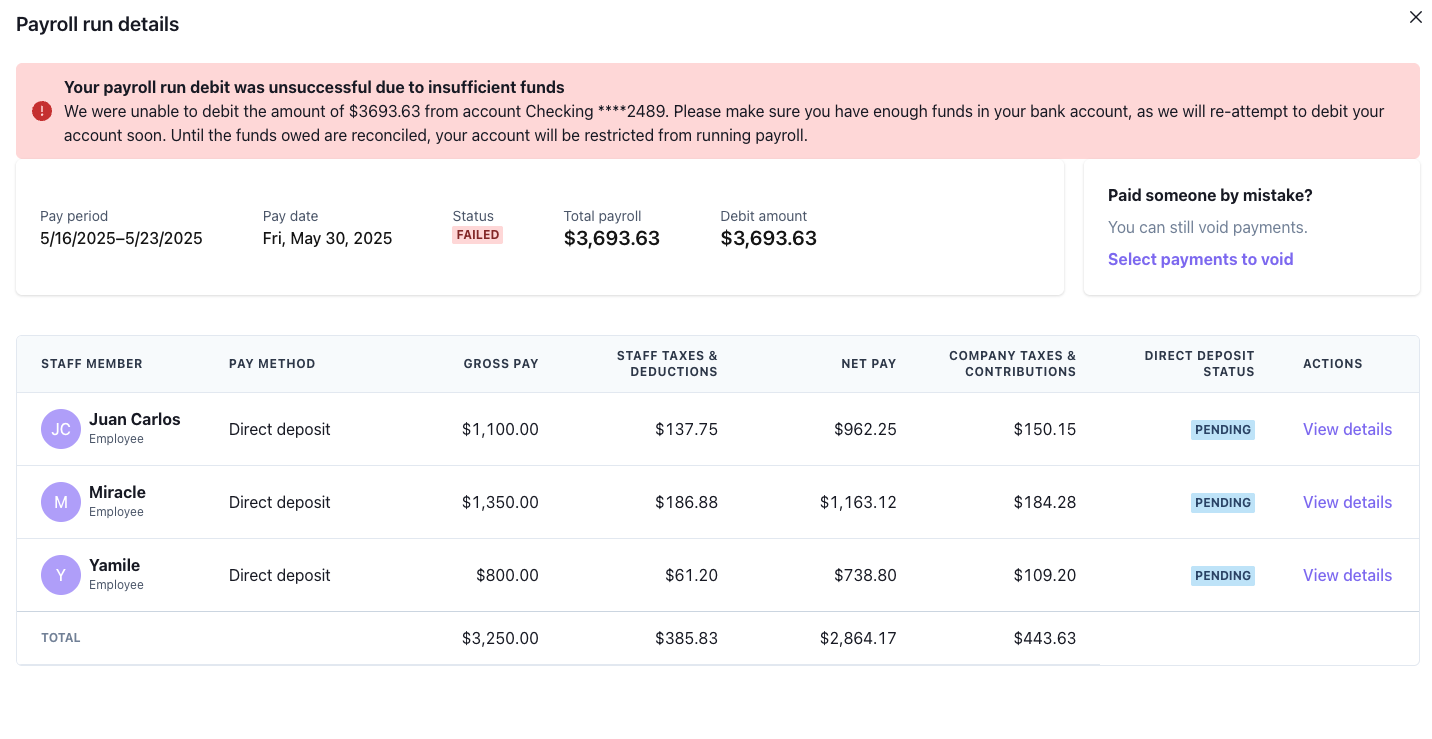Click Yamile's PENDING deposit badge

tap(1222, 576)
